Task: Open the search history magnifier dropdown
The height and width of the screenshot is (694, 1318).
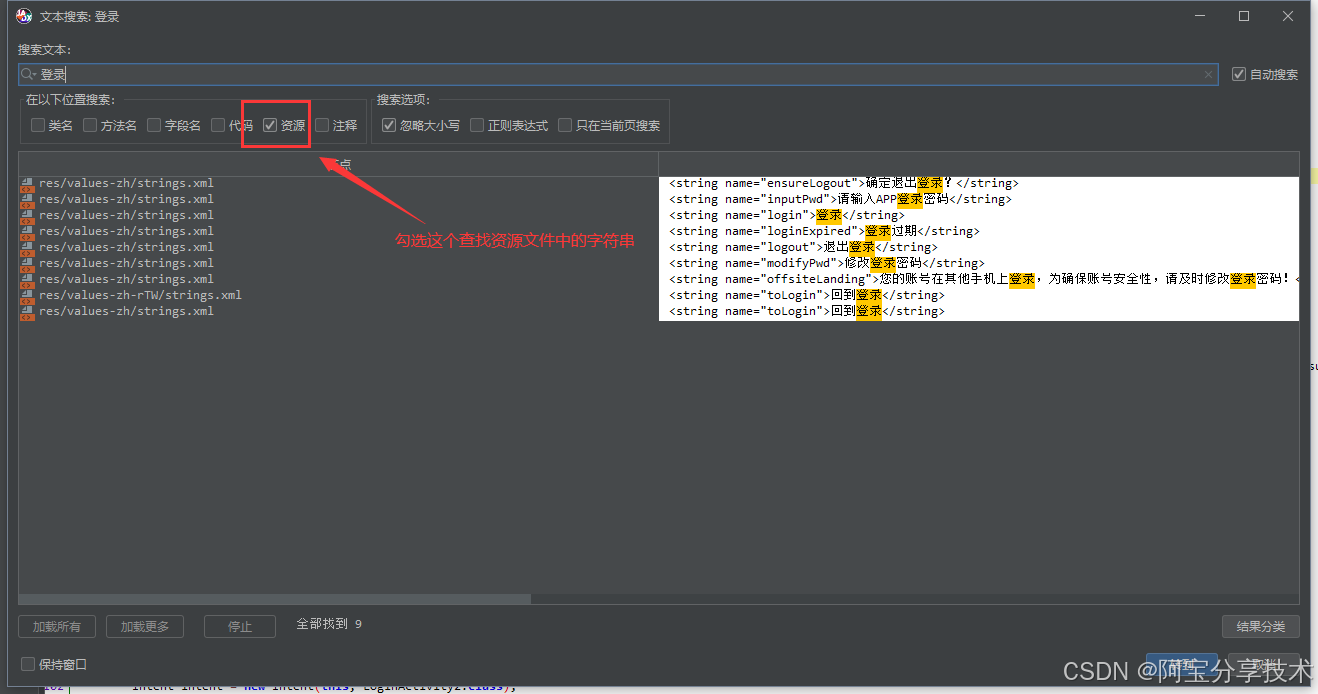Action: pos(29,74)
